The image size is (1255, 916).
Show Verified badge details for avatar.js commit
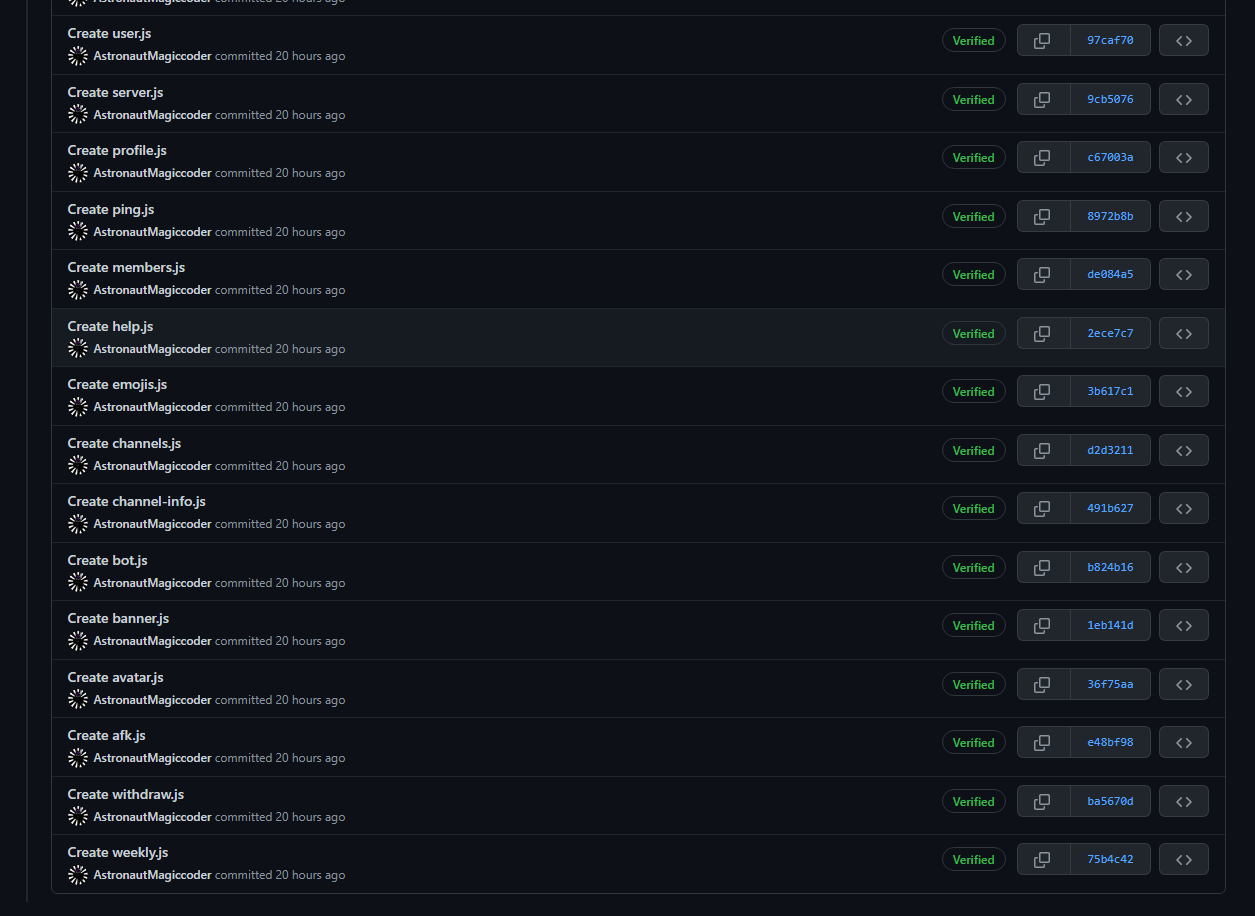pos(973,684)
